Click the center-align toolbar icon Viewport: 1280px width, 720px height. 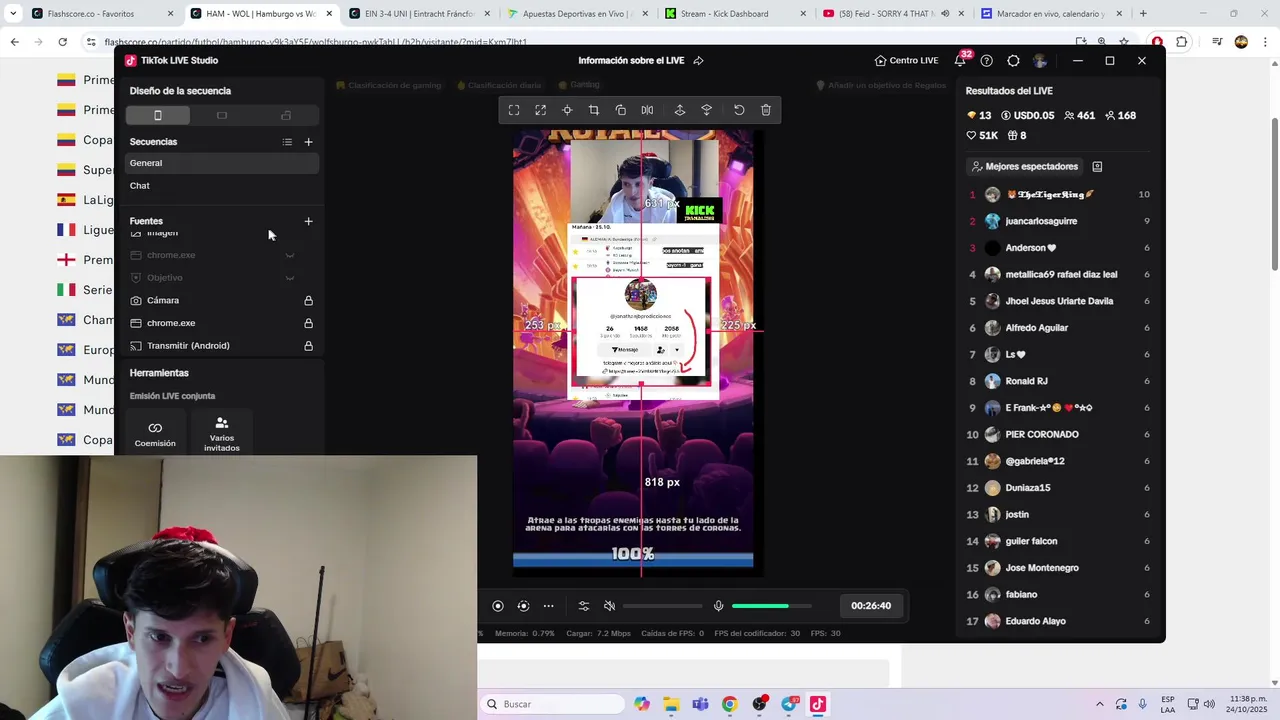click(x=567, y=110)
